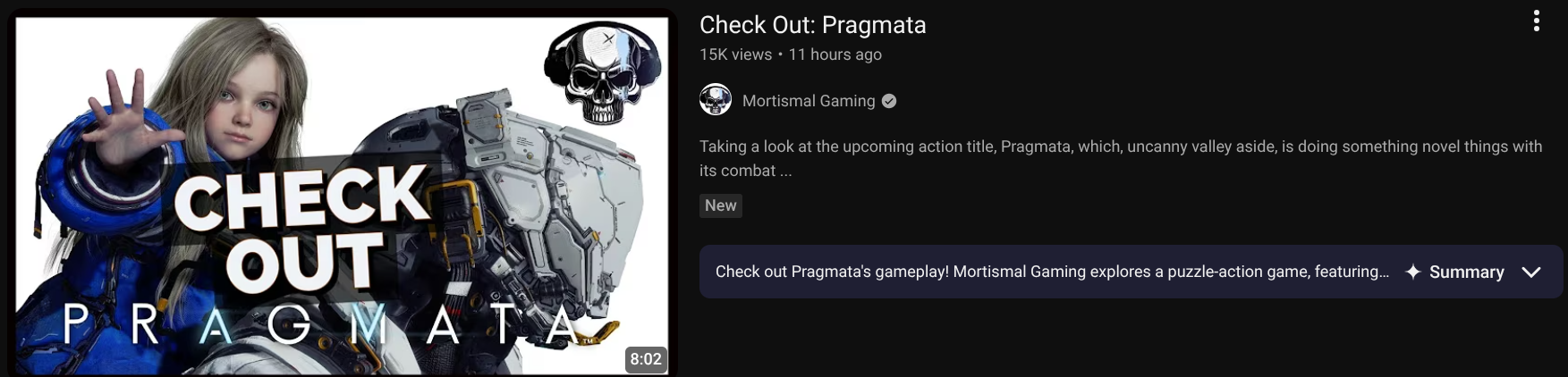The image size is (1568, 377).
Task: Click the video description snippet text
Action: point(1121,158)
